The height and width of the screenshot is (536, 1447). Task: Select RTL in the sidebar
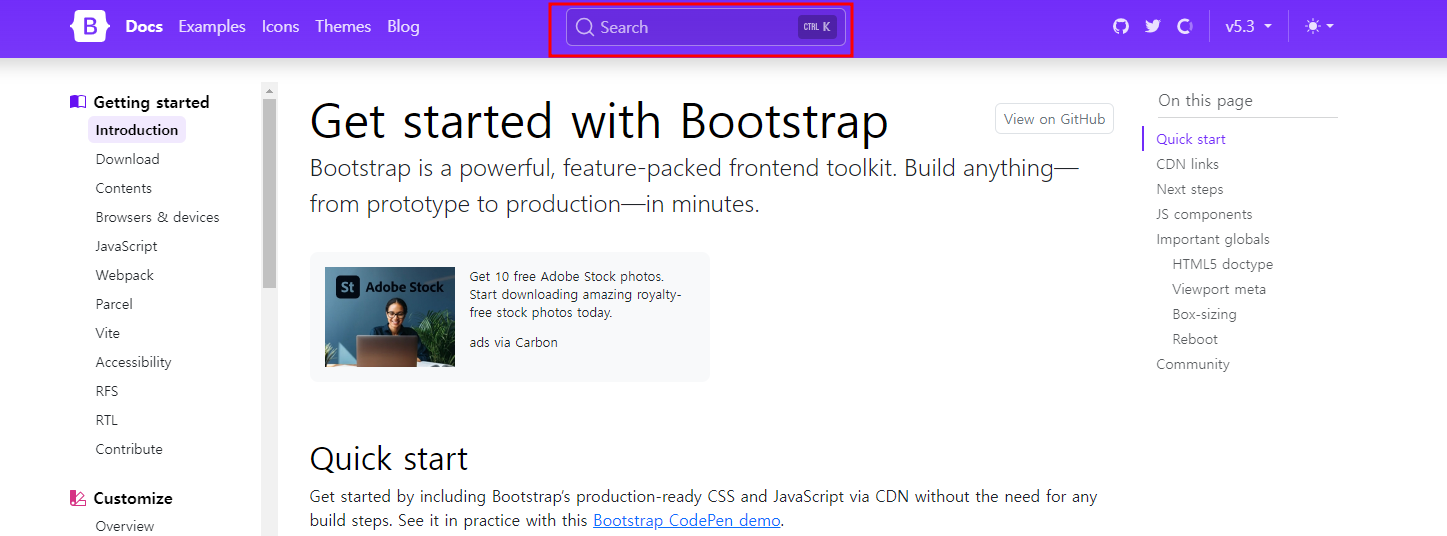(x=107, y=420)
